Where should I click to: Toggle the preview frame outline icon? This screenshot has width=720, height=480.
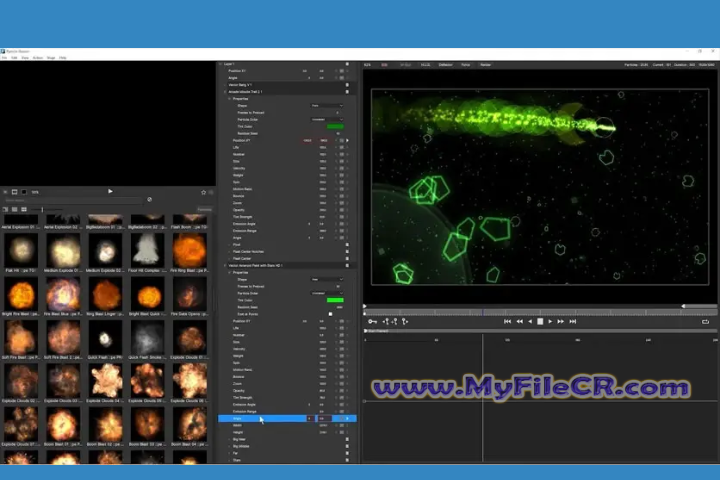[14, 192]
